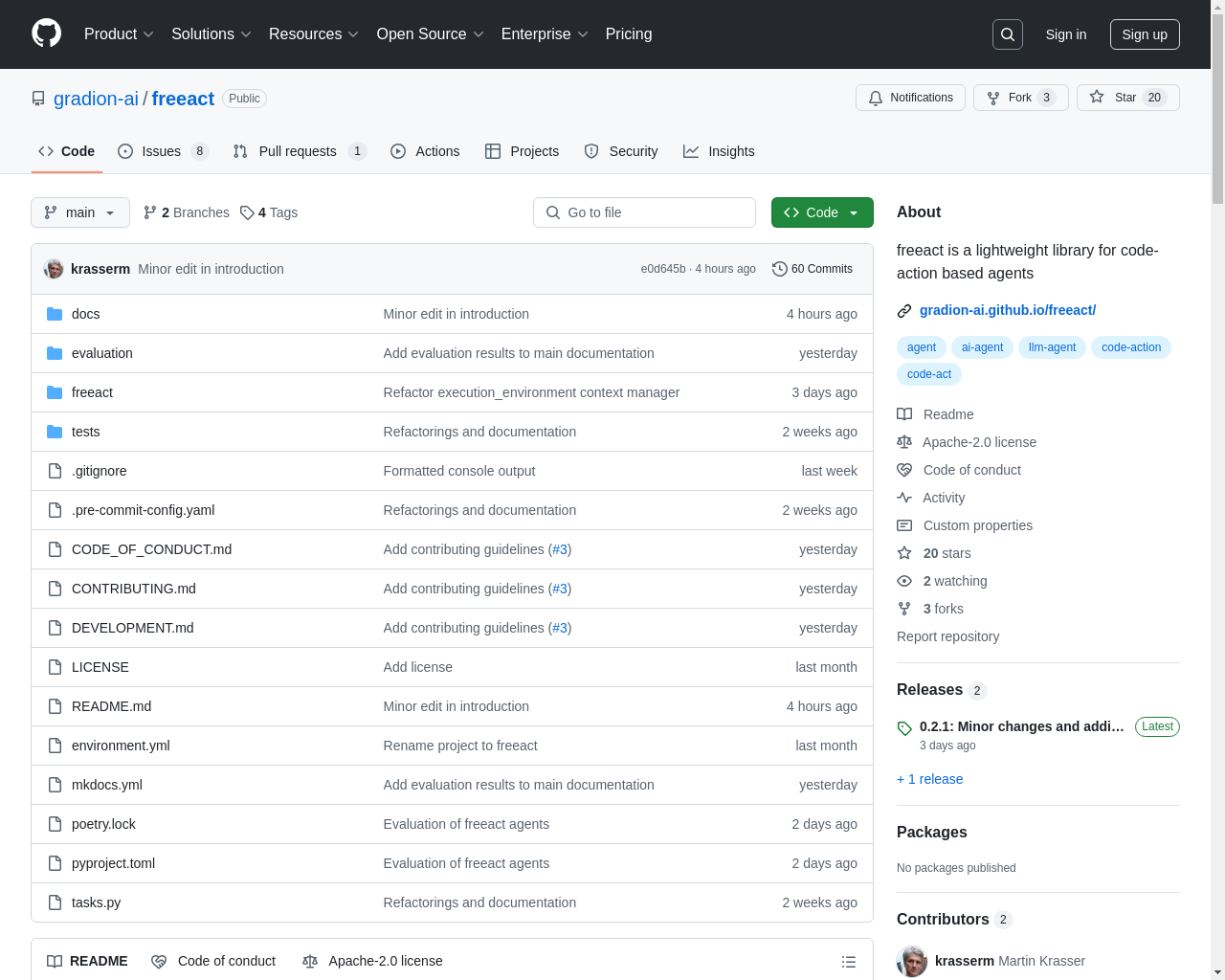The width and height of the screenshot is (1225, 980).
Task: Click the krasserm avatar in commit header
Action: [x=54, y=269]
